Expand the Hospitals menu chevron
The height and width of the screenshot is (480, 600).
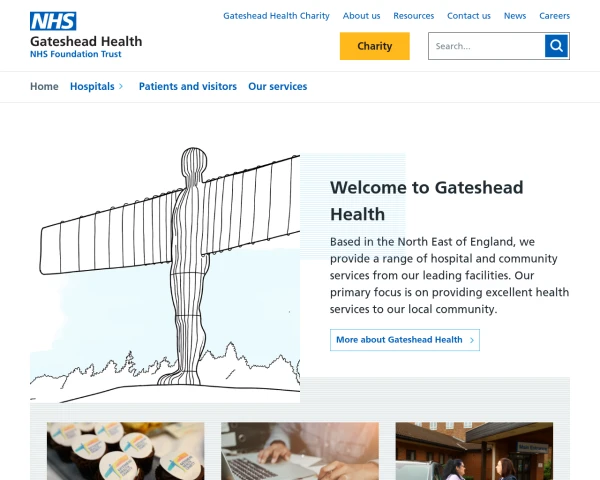coord(121,87)
